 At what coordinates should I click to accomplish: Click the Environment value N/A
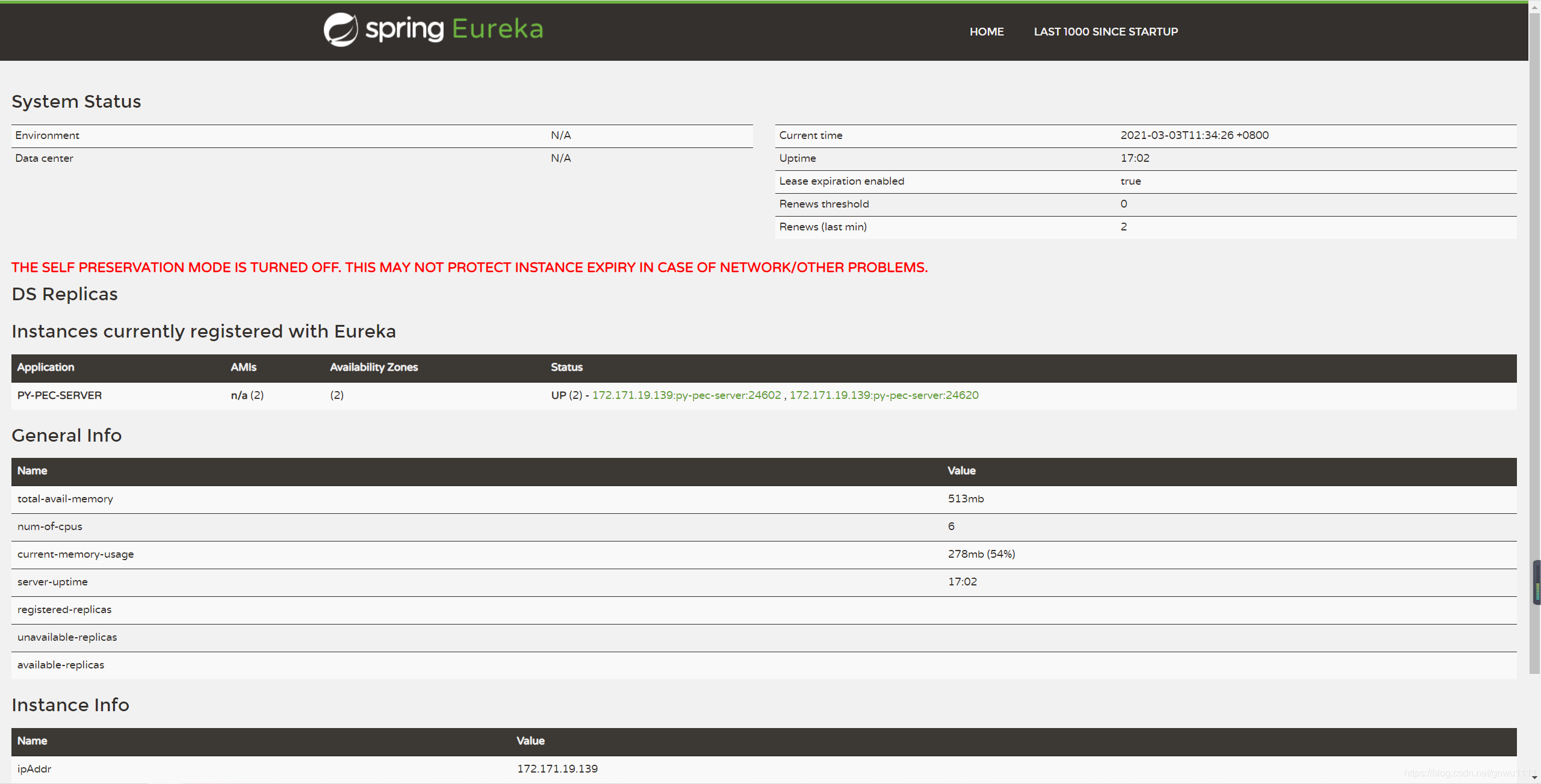[560, 135]
